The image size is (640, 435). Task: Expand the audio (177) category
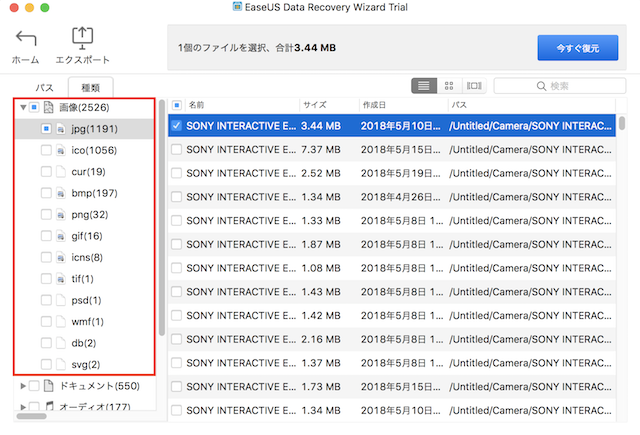pyautogui.click(x=23, y=406)
